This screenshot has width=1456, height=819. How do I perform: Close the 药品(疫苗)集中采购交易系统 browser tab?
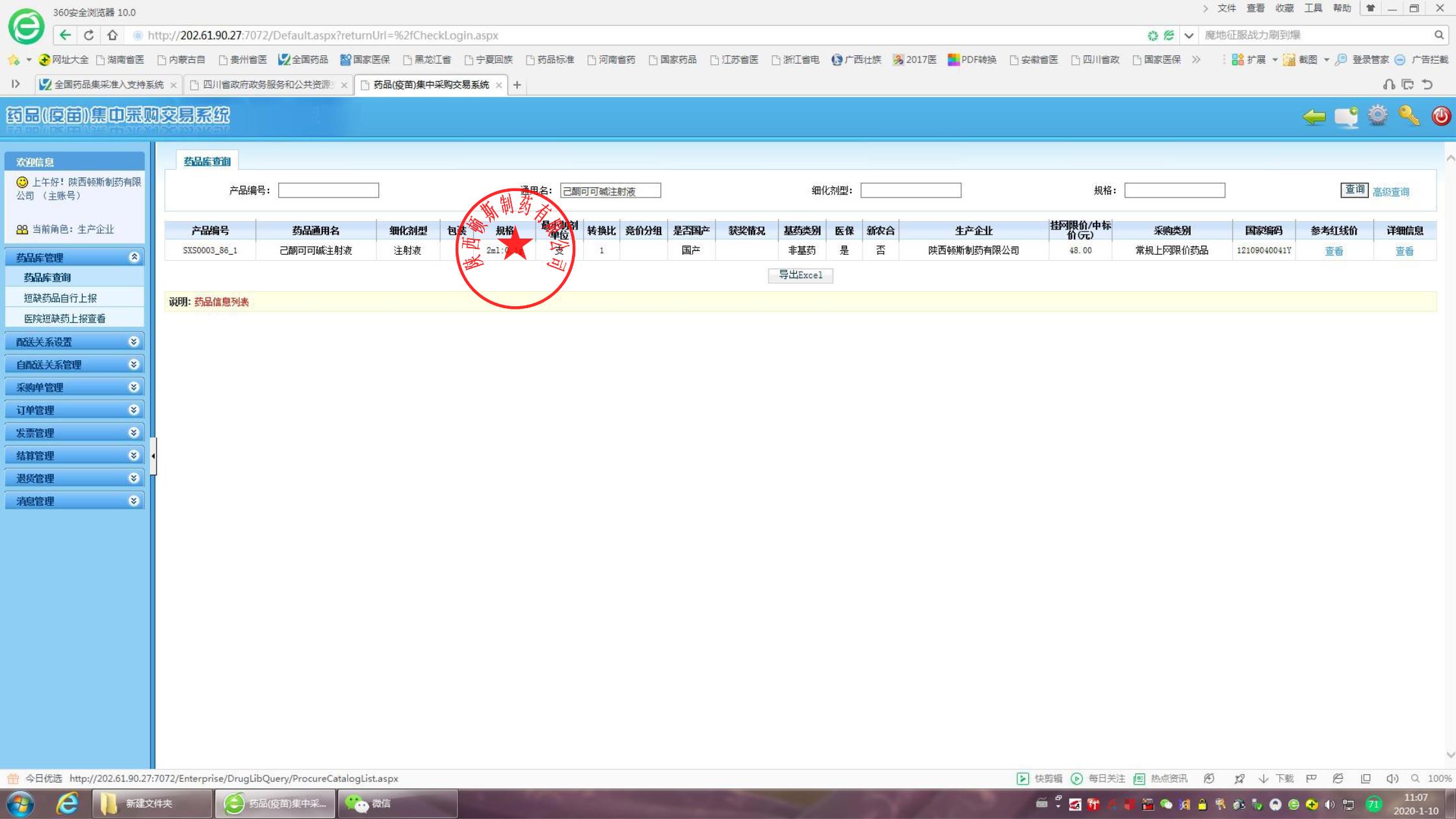pos(499,85)
